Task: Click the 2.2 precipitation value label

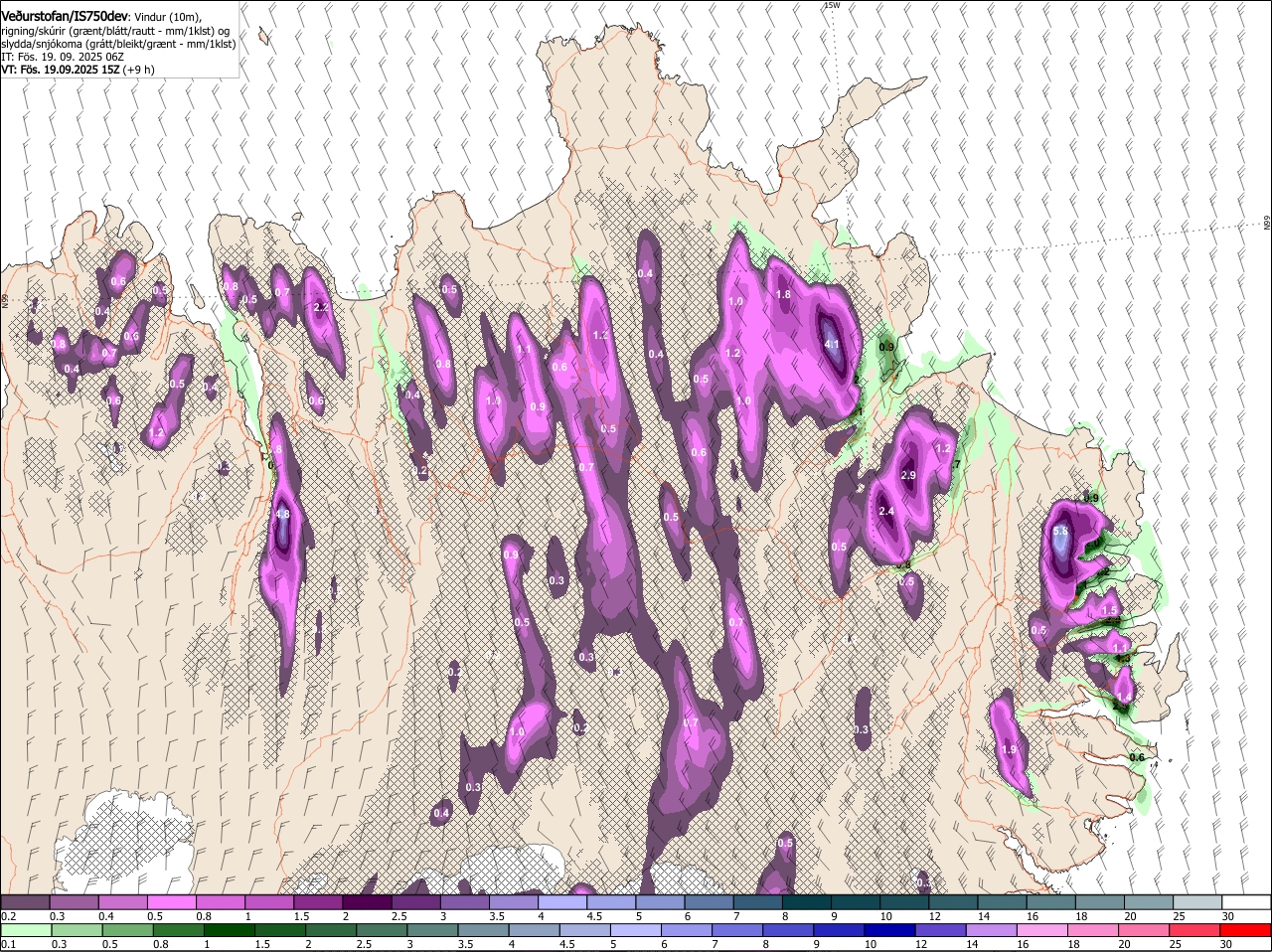Action: 321,307
